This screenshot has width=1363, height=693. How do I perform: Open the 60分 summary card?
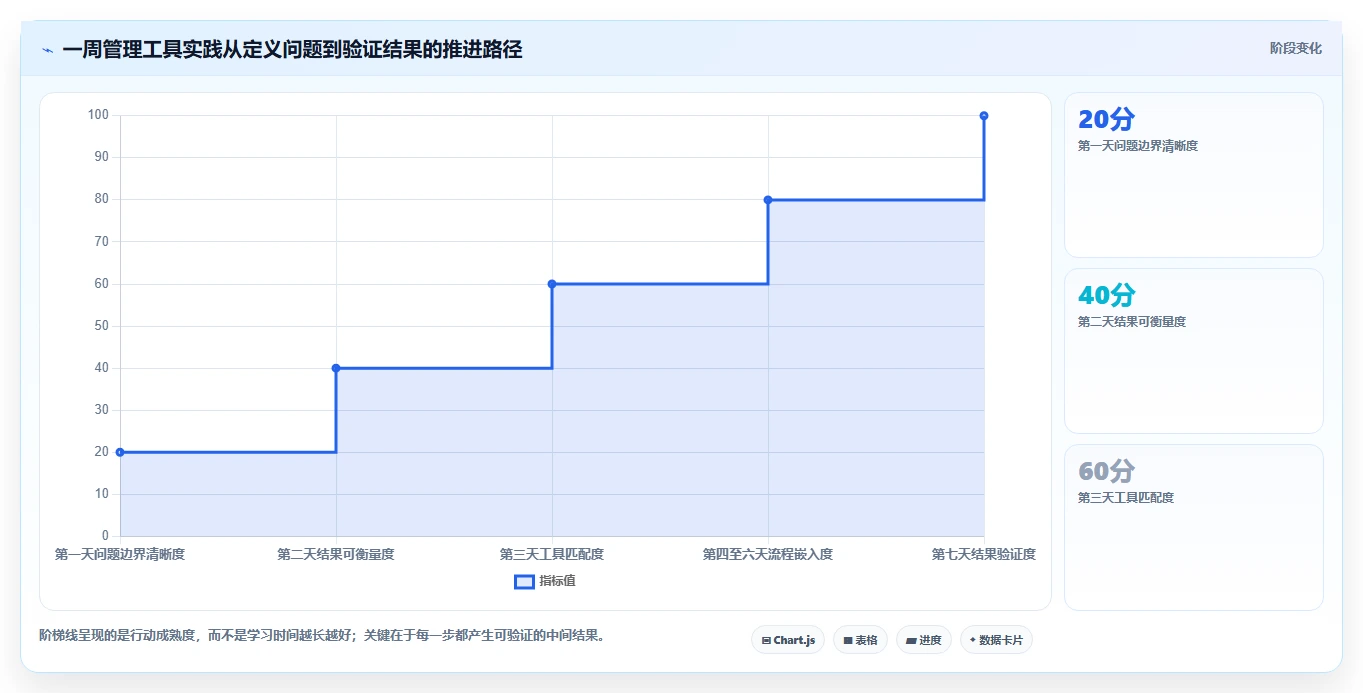(x=1194, y=527)
